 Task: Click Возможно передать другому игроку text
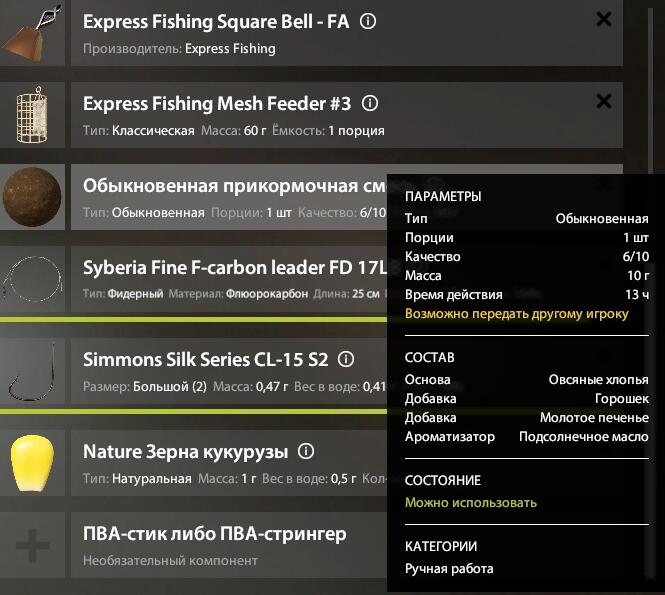coord(517,314)
